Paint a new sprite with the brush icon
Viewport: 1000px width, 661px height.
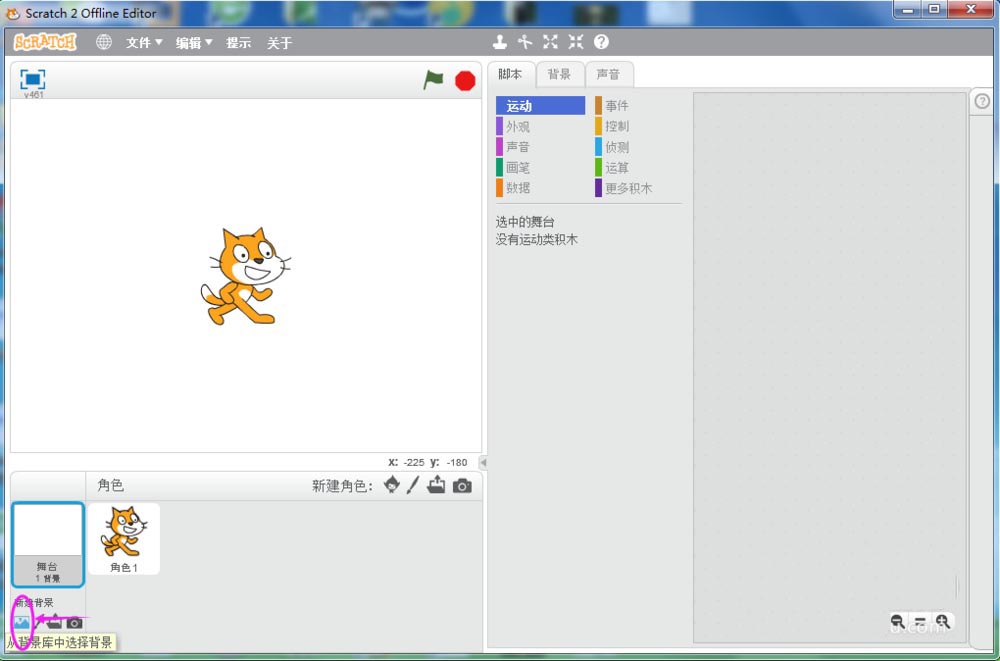coord(413,485)
